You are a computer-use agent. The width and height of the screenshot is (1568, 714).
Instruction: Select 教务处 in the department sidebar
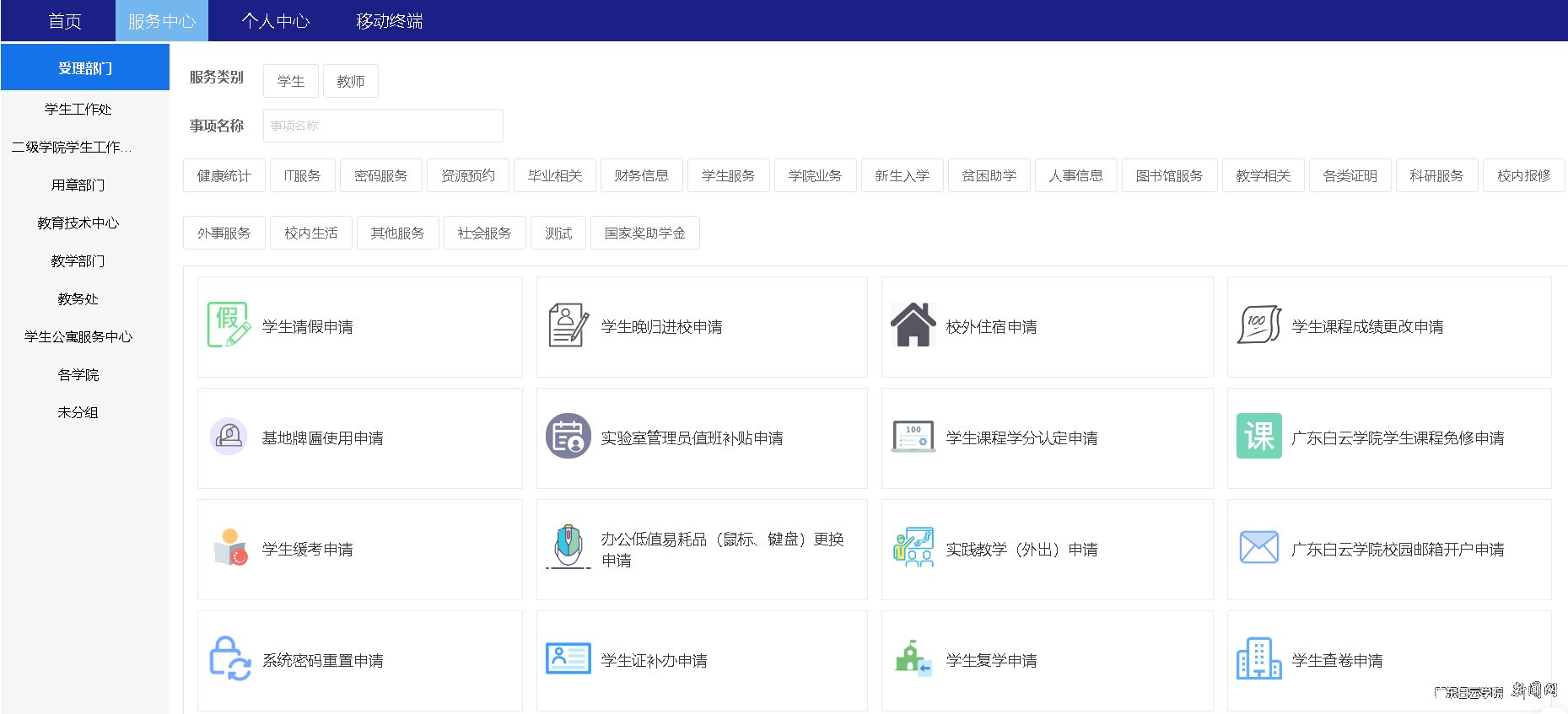point(78,299)
